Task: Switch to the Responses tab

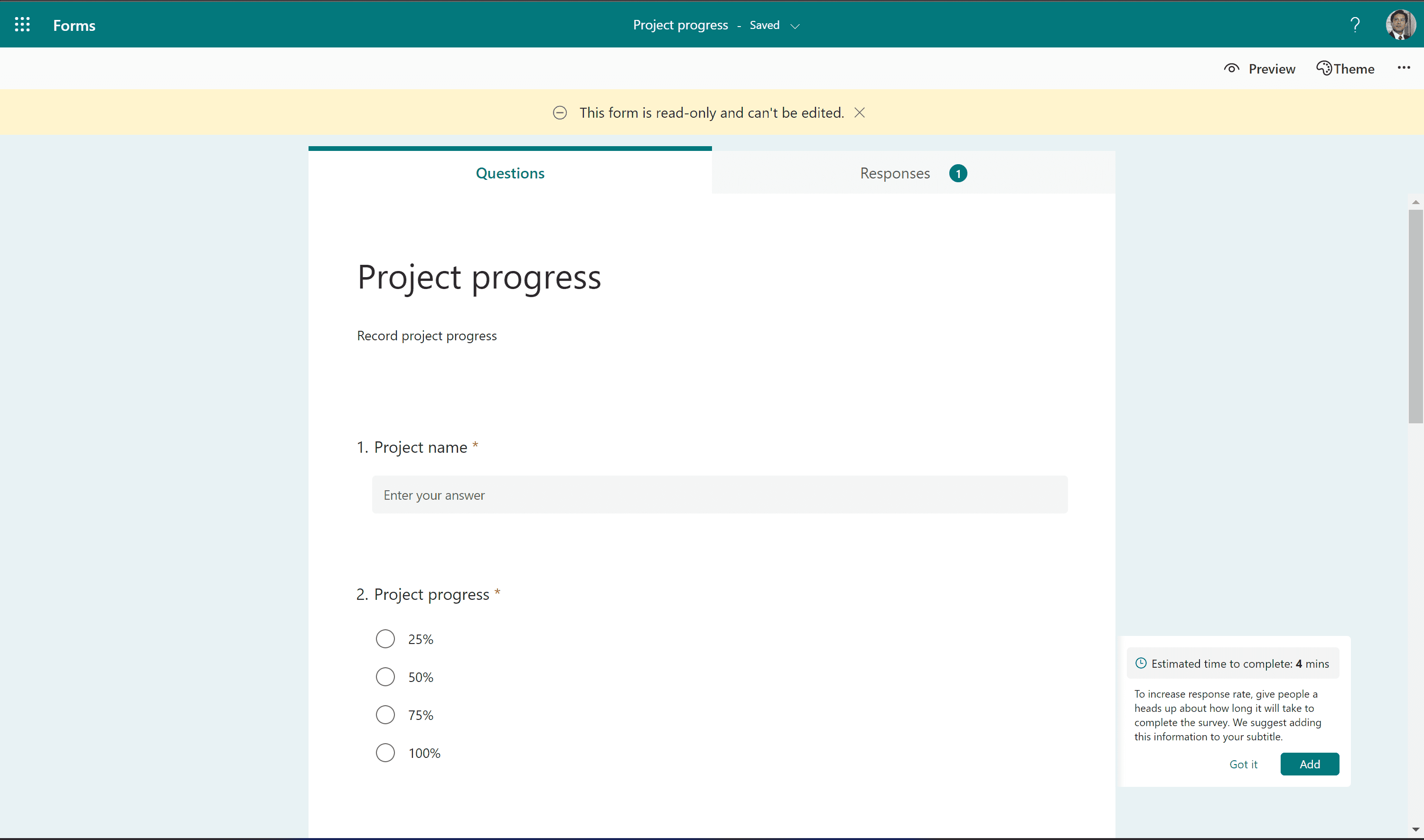Action: pyautogui.click(x=913, y=173)
